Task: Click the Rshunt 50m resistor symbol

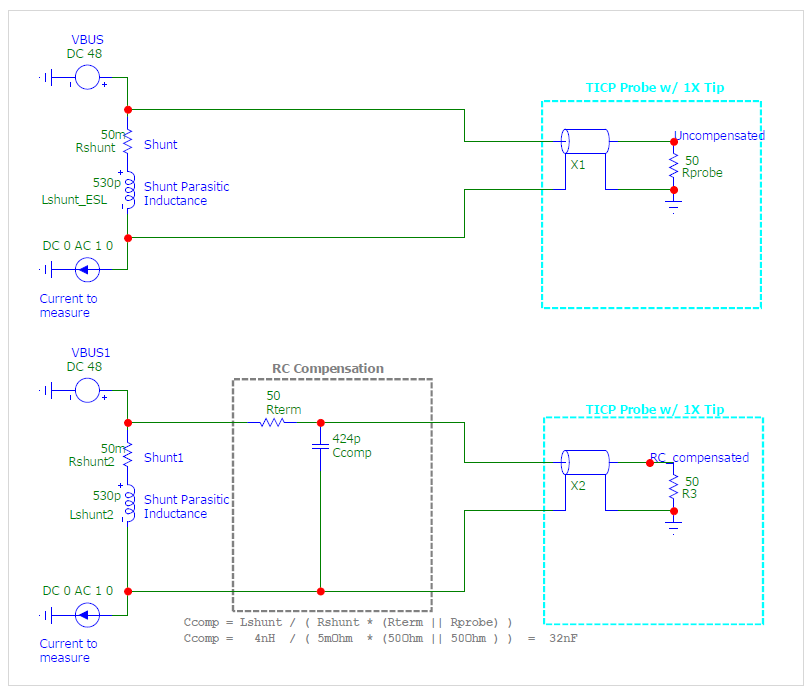Action: tap(128, 141)
